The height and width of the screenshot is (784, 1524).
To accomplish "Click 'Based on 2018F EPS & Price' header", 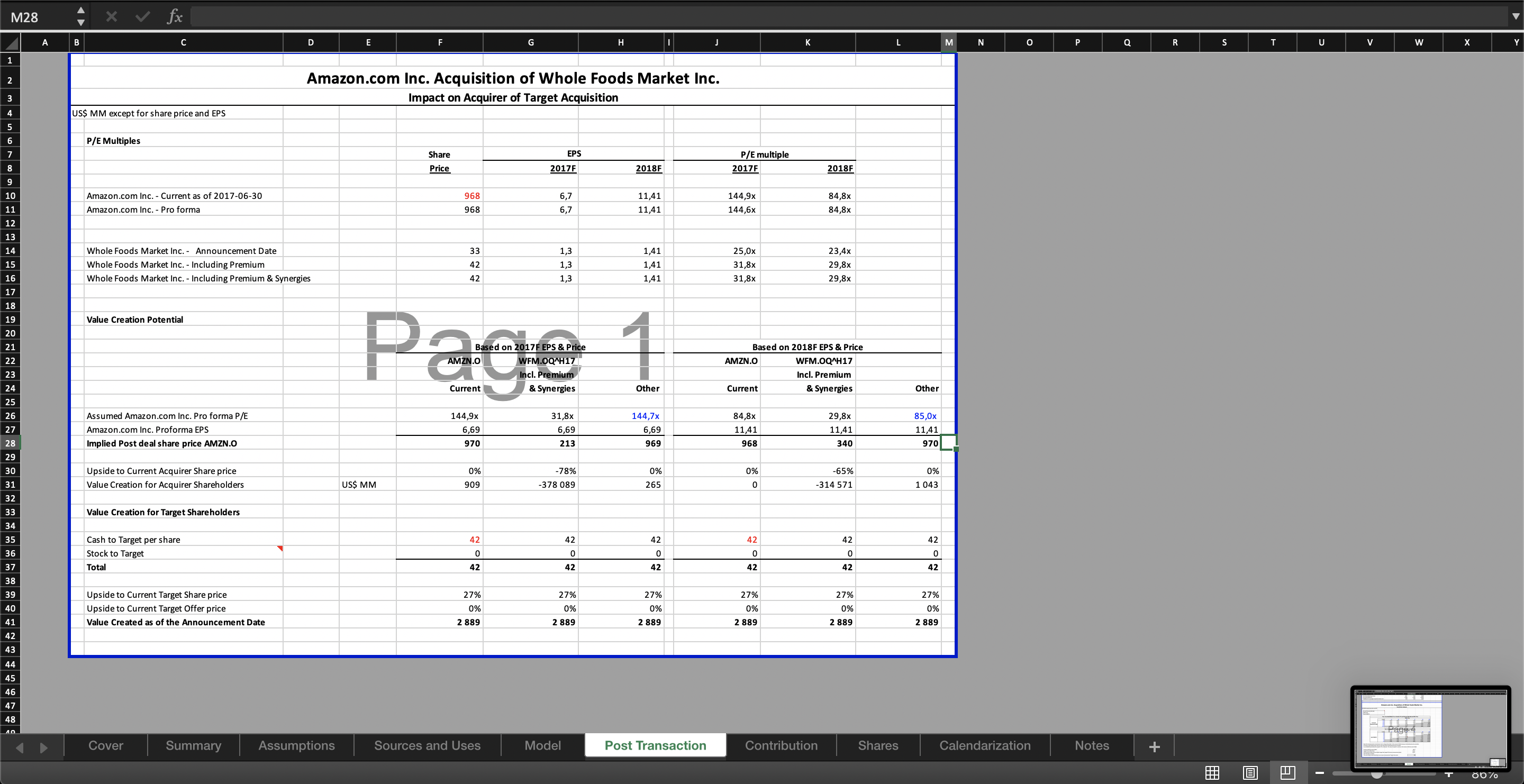I will point(807,347).
